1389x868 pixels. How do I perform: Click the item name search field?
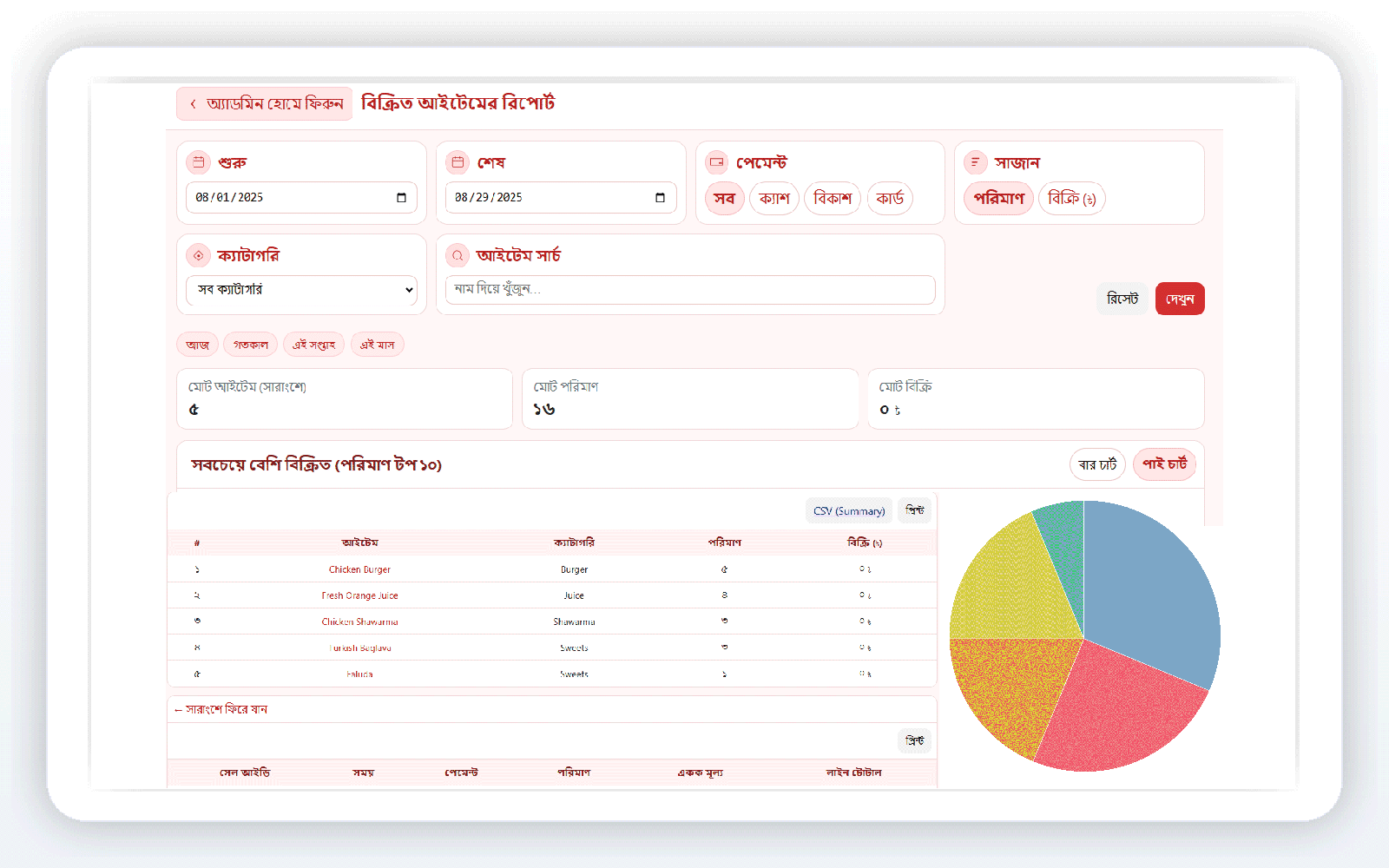[690, 290]
